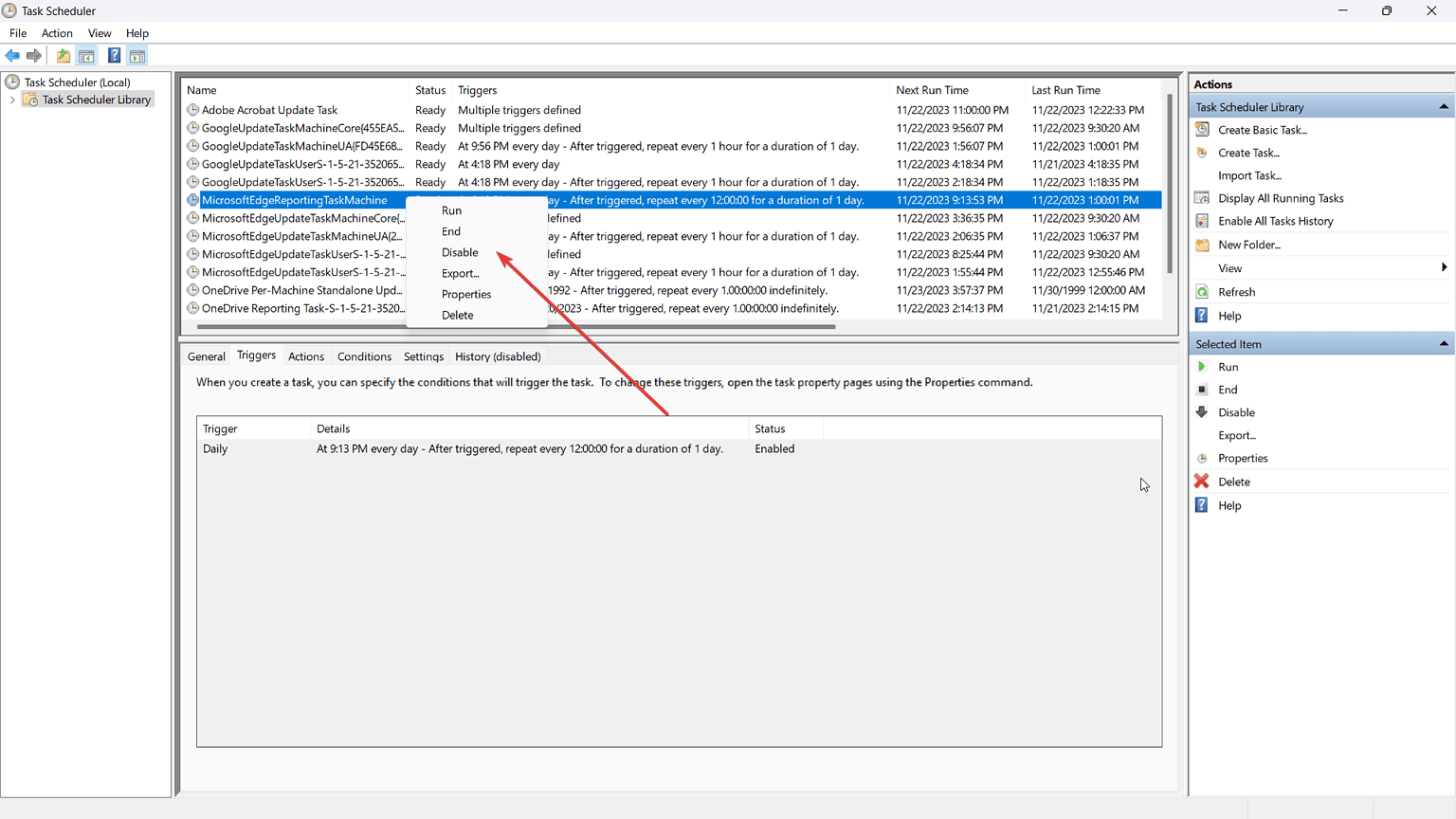Screen dimensions: 1456x819
Task: Click the back navigation arrow in the toolbar
Action: pos(12,55)
